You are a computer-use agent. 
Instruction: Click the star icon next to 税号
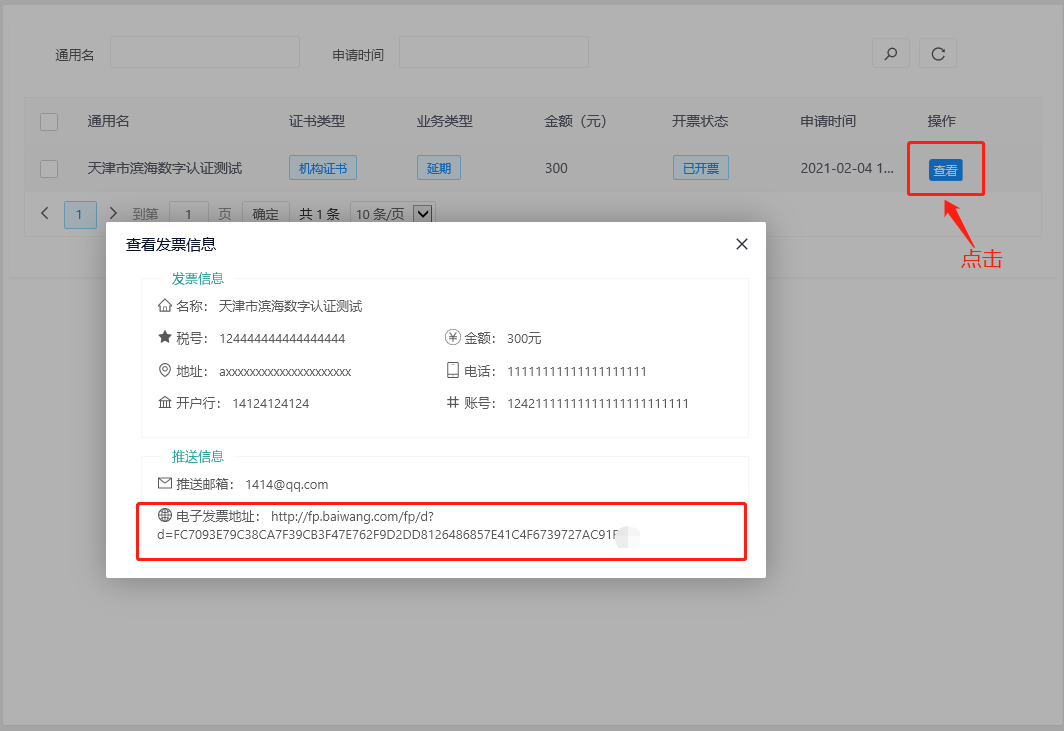[x=165, y=338]
